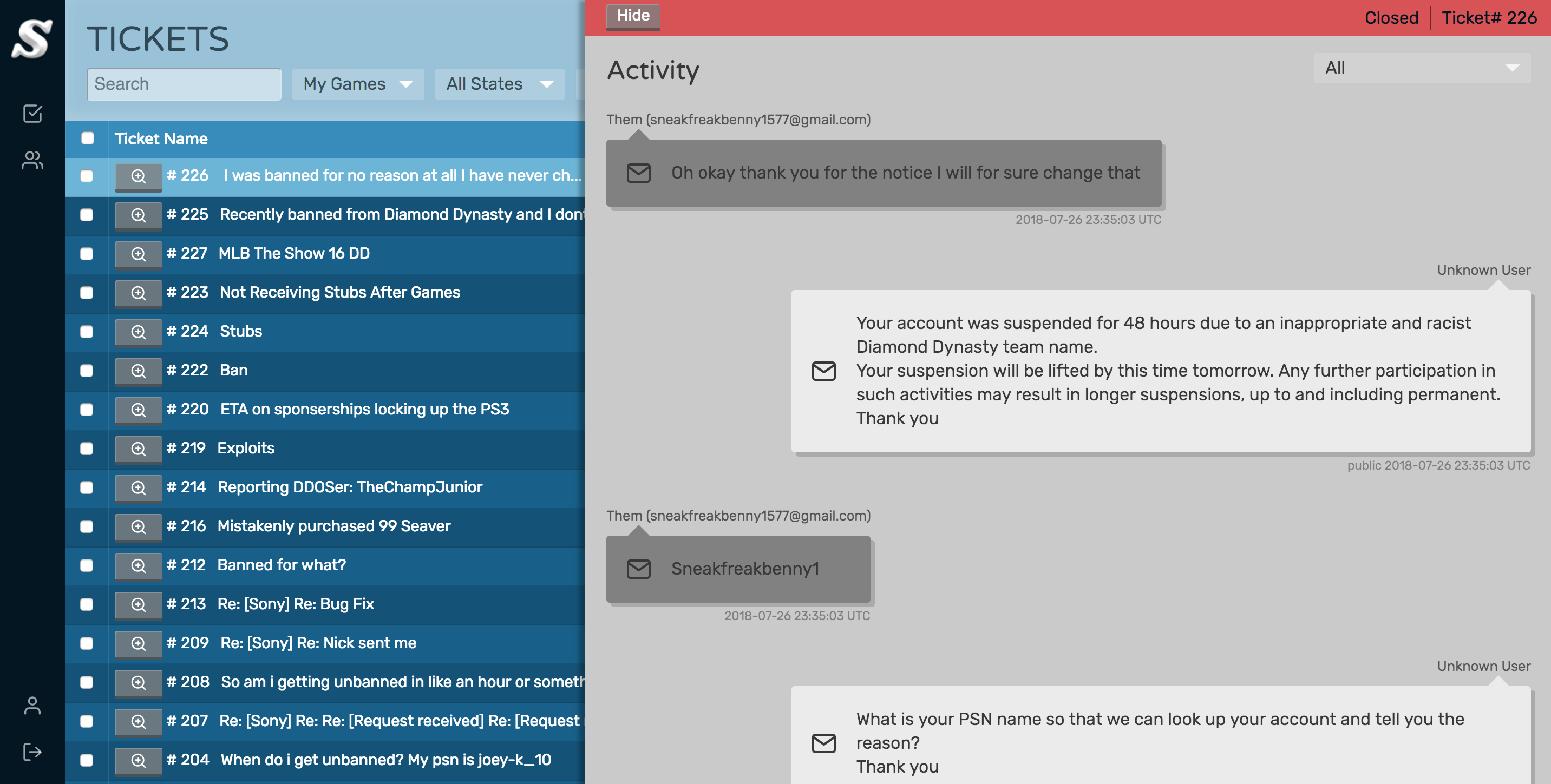Click the logout sidebar icon
The height and width of the screenshot is (784, 1551).
pos(32,752)
